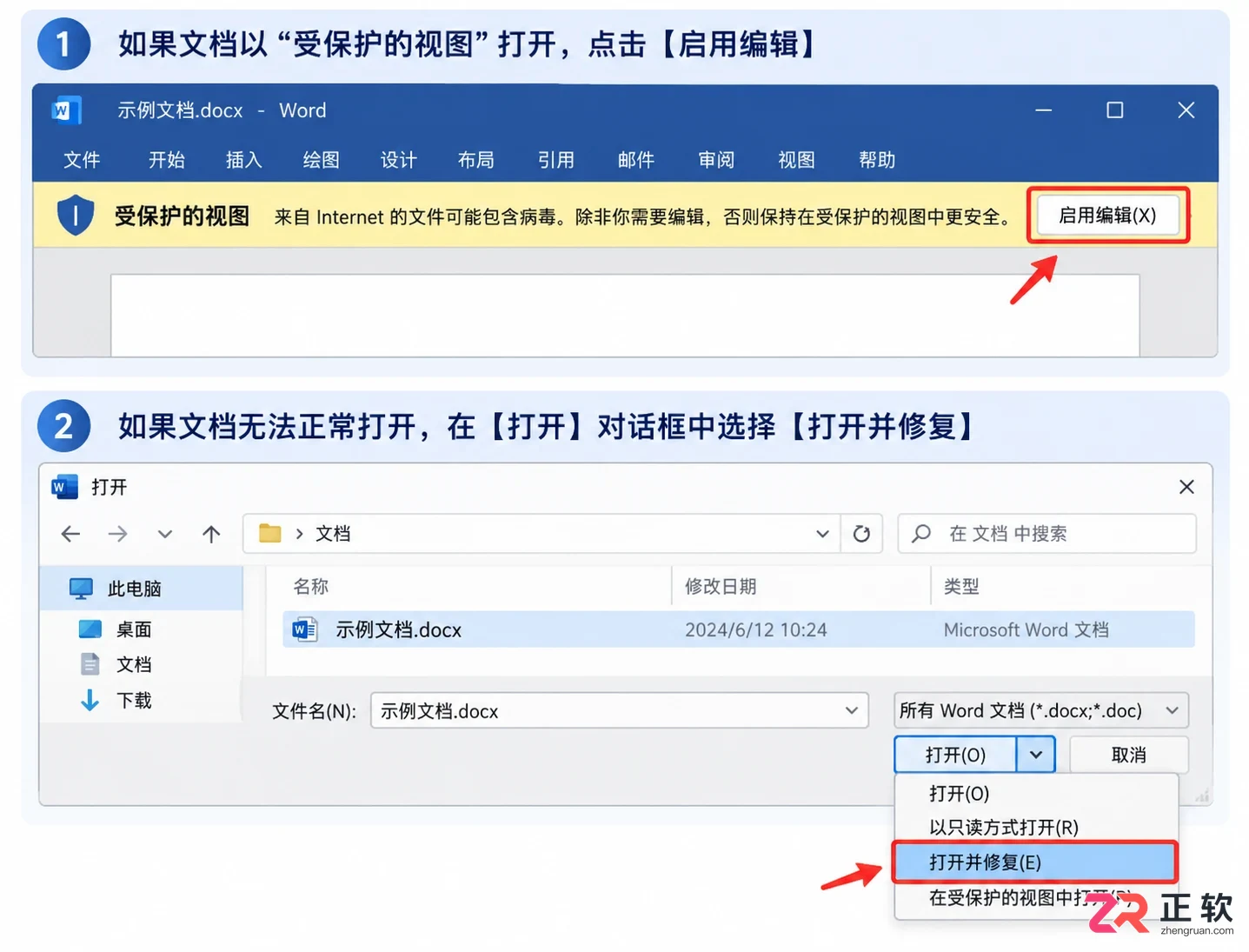1249x952 pixels.
Task: Select 打开并修复(E) from the menu
Action: (1034, 862)
